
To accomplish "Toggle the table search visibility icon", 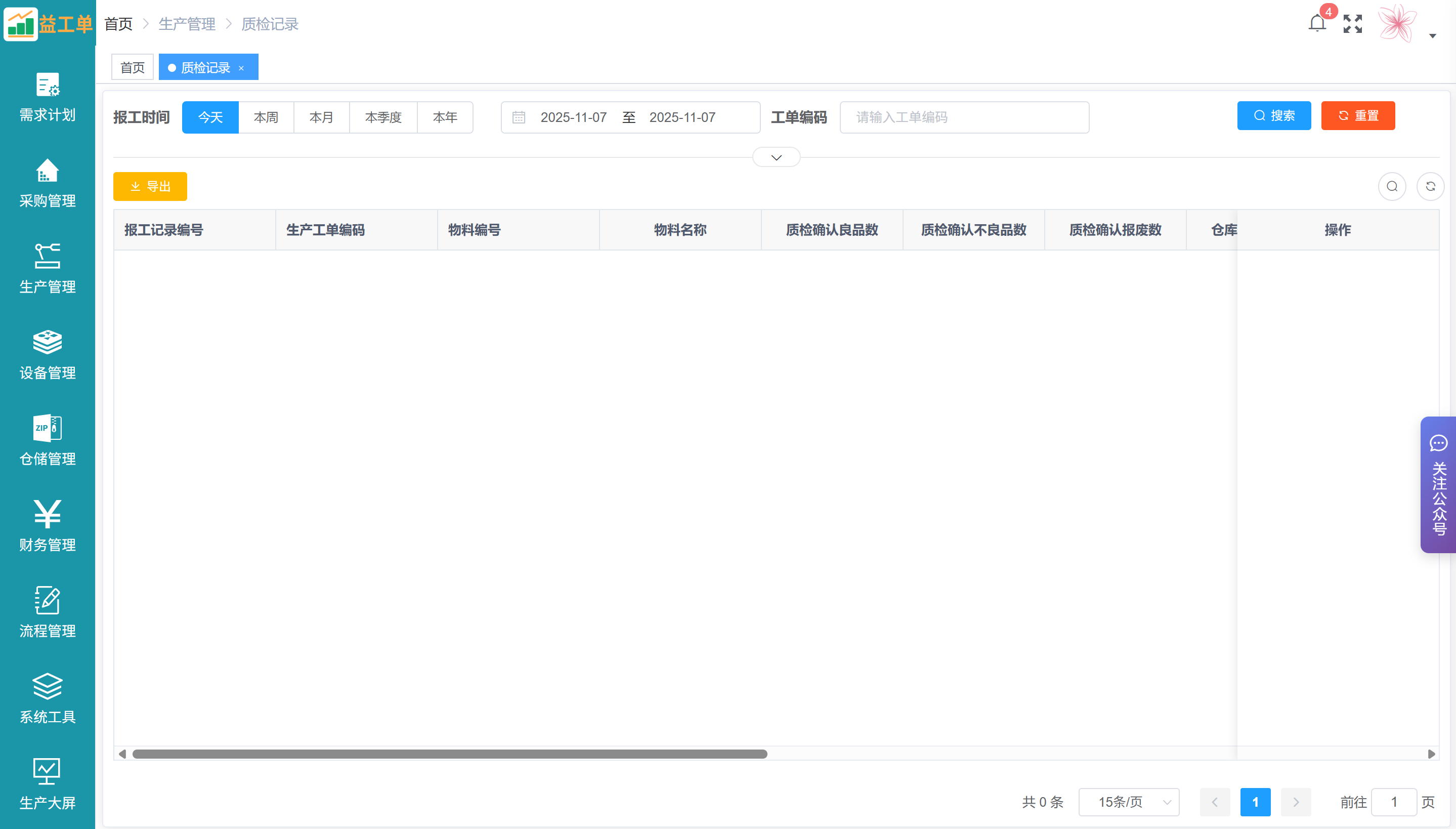I will click(1392, 186).
